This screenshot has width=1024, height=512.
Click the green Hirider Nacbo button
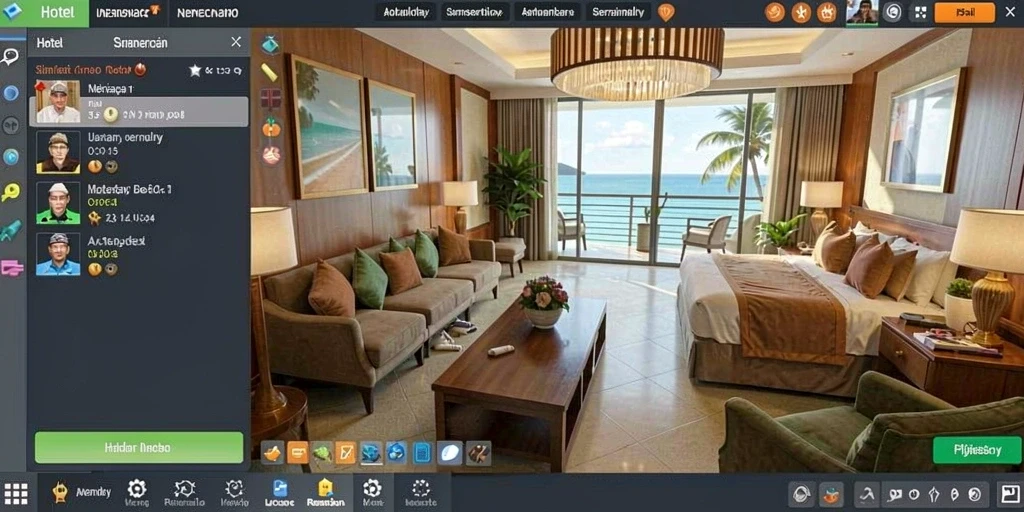pos(138,448)
